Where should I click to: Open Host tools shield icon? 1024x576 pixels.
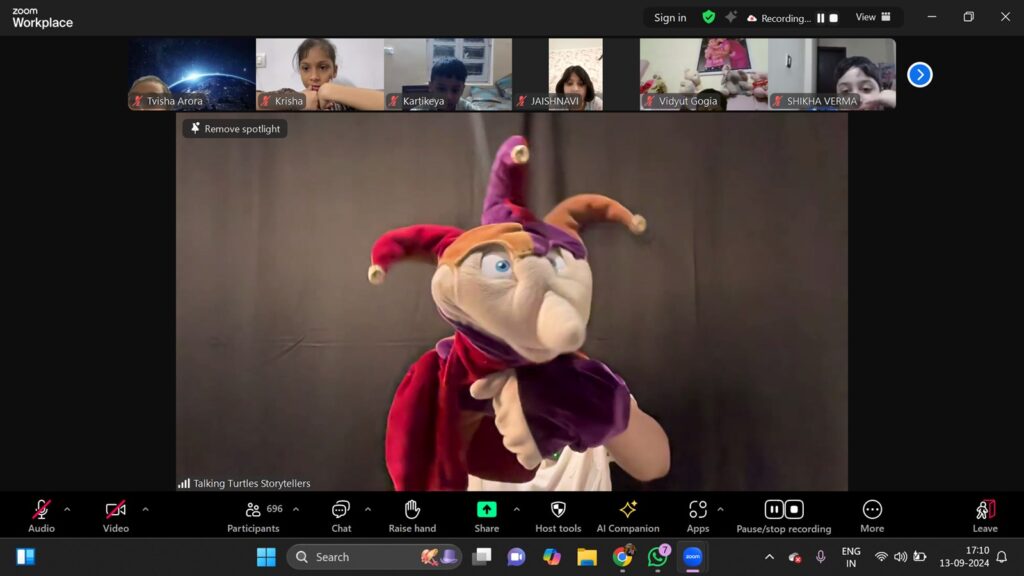[x=558, y=510]
